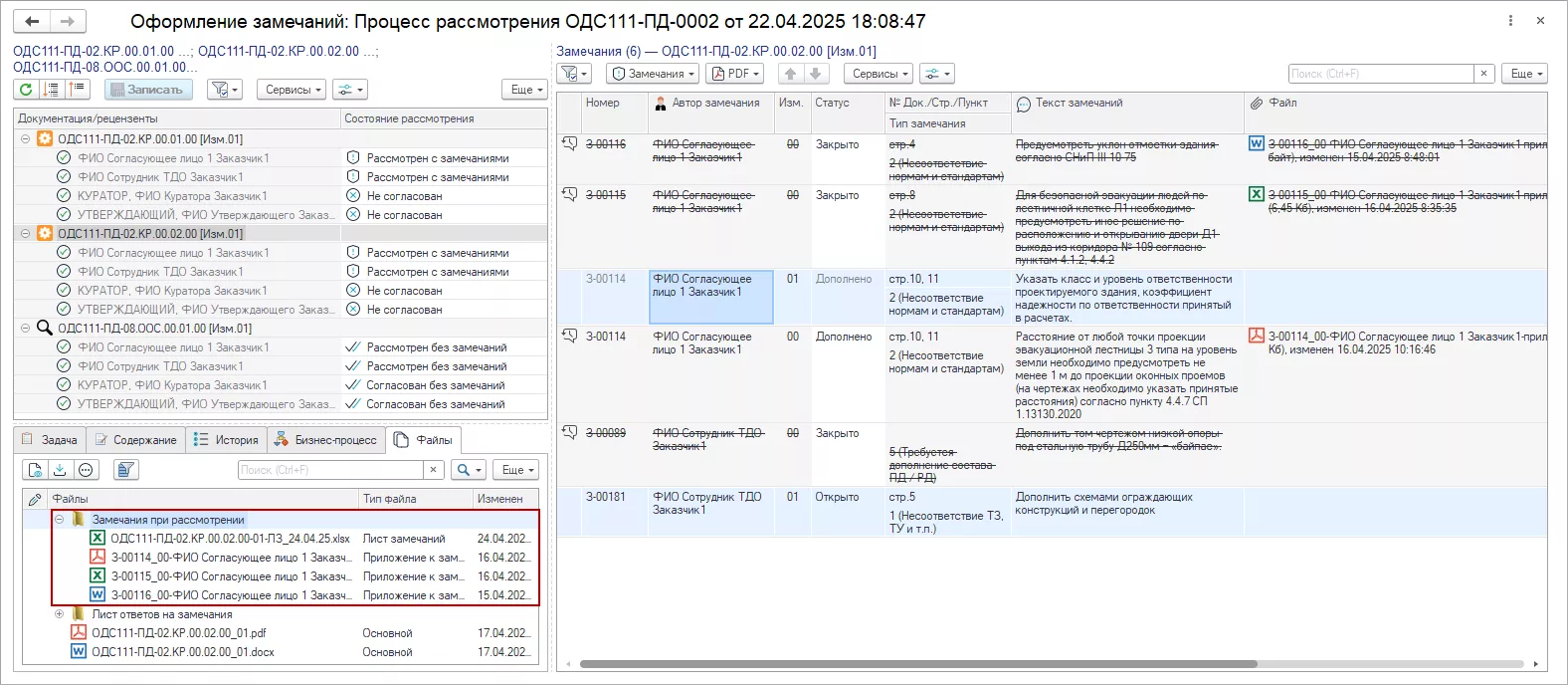Click the back navigation arrow
1568x685 pixels.
[x=32, y=21]
